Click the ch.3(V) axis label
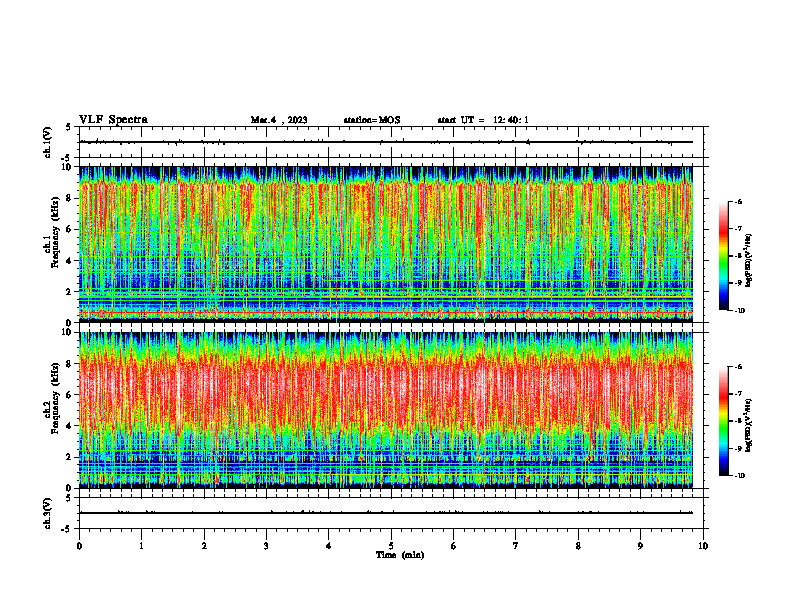The height and width of the screenshot is (612, 792). click(47, 513)
